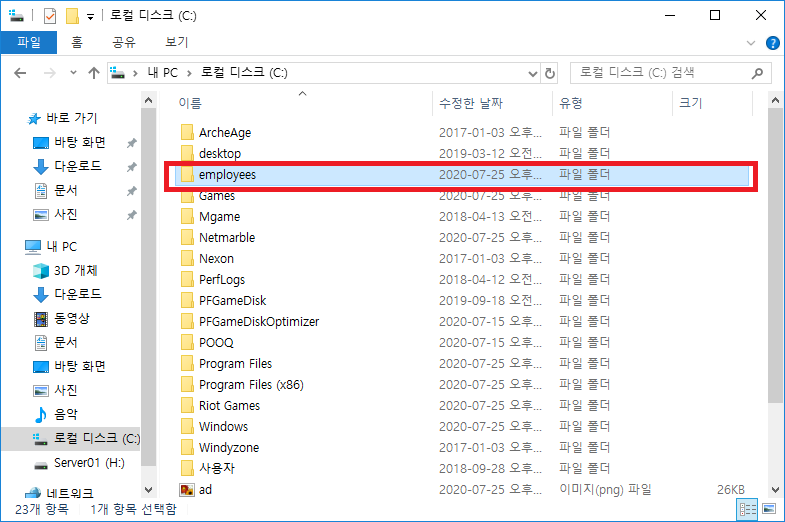Click the Program Files folder icon

point(187,363)
